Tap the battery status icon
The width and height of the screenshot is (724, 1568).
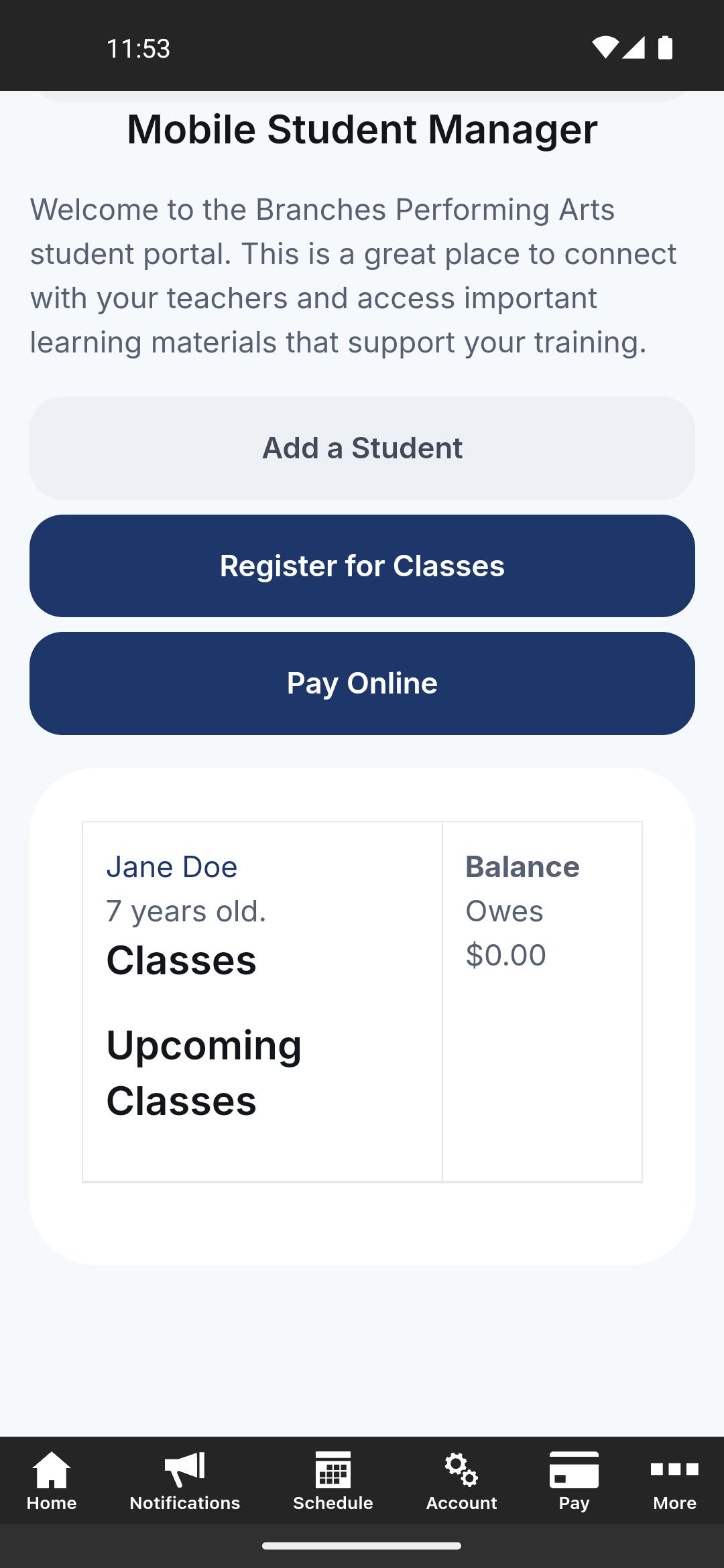click(665, 48)
